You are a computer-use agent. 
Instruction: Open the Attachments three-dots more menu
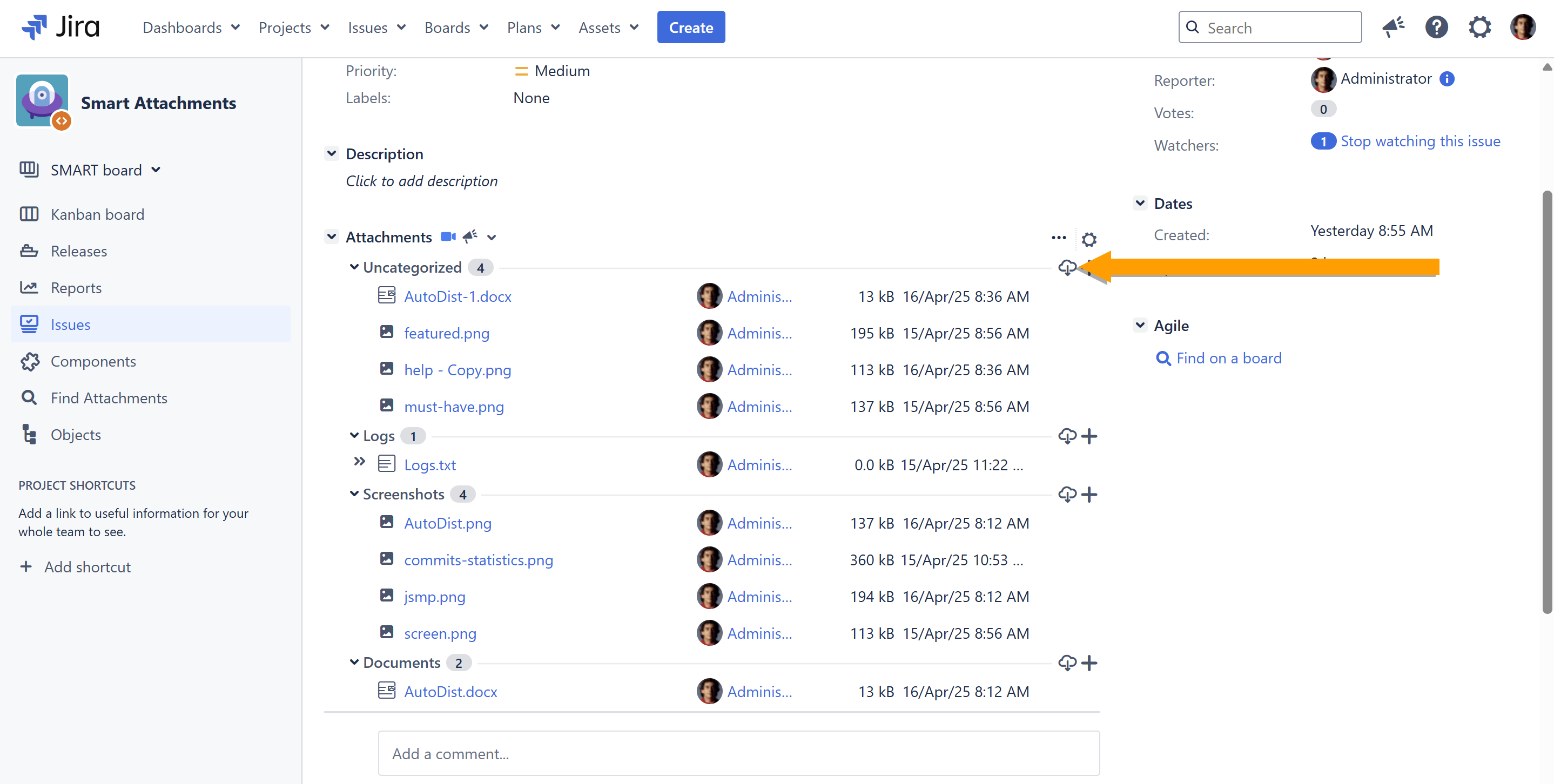coord(1058,238)
